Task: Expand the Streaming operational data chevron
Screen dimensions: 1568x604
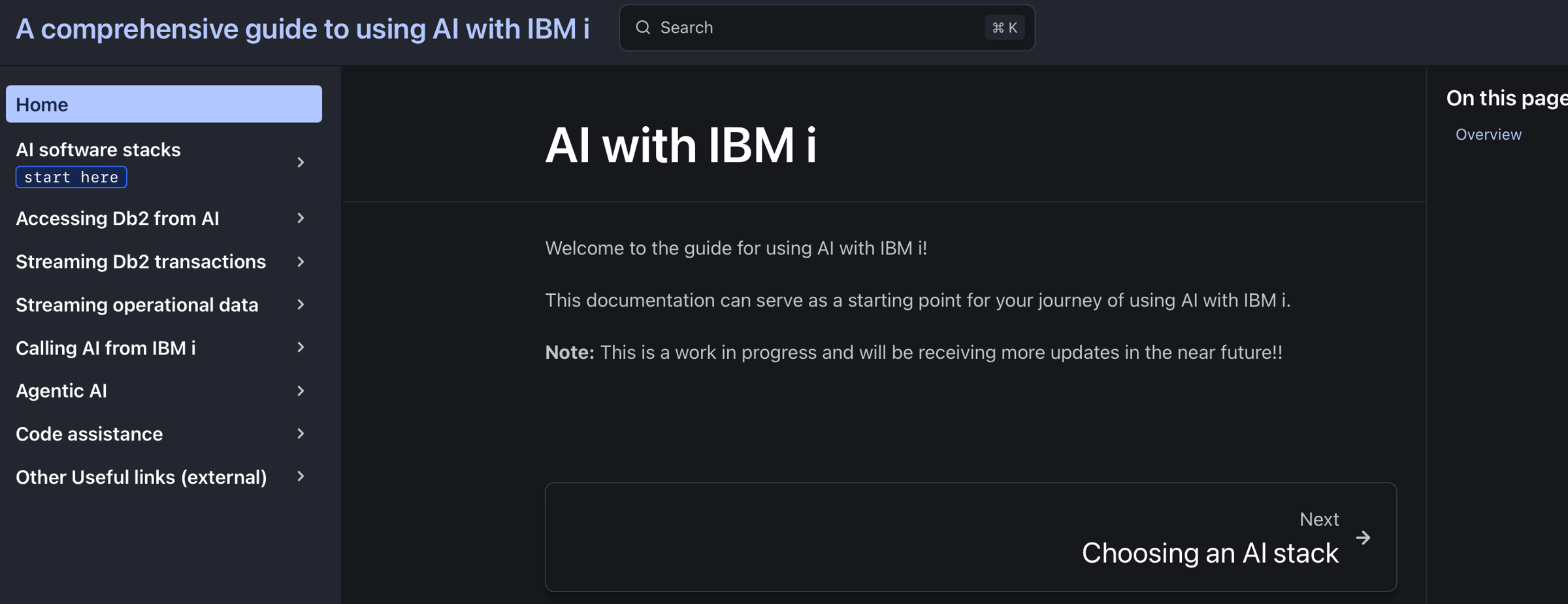Action: pyautogui.click(x=301, y=305)
